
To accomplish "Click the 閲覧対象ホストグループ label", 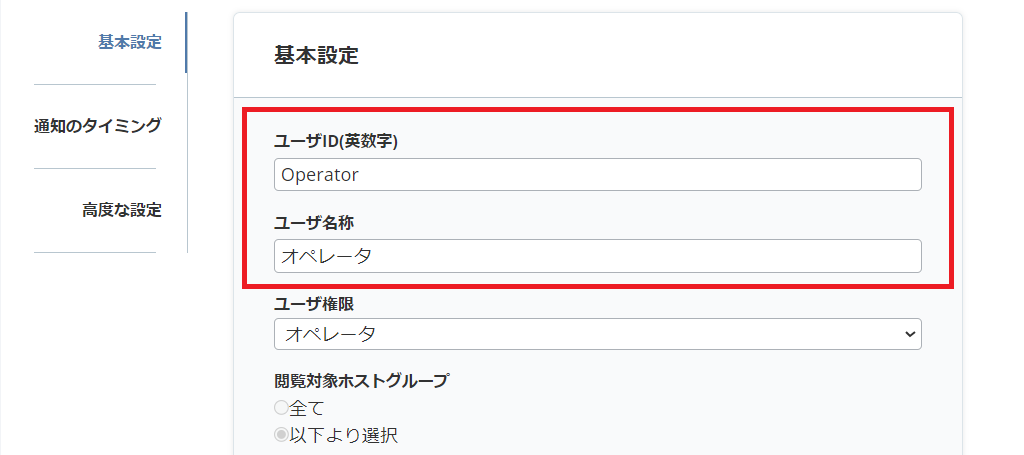I will [x=361, y=380].
